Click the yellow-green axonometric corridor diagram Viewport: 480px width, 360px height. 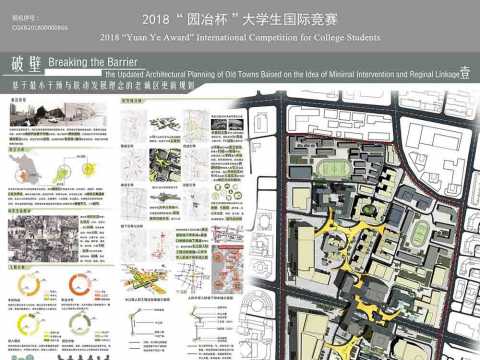coord(145,280)
